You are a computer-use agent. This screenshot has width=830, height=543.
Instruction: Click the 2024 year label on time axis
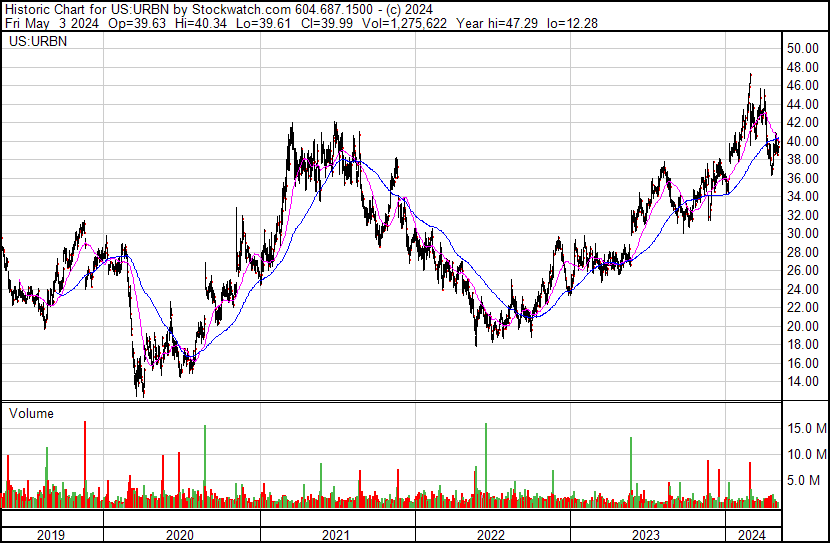coord(752,535)
